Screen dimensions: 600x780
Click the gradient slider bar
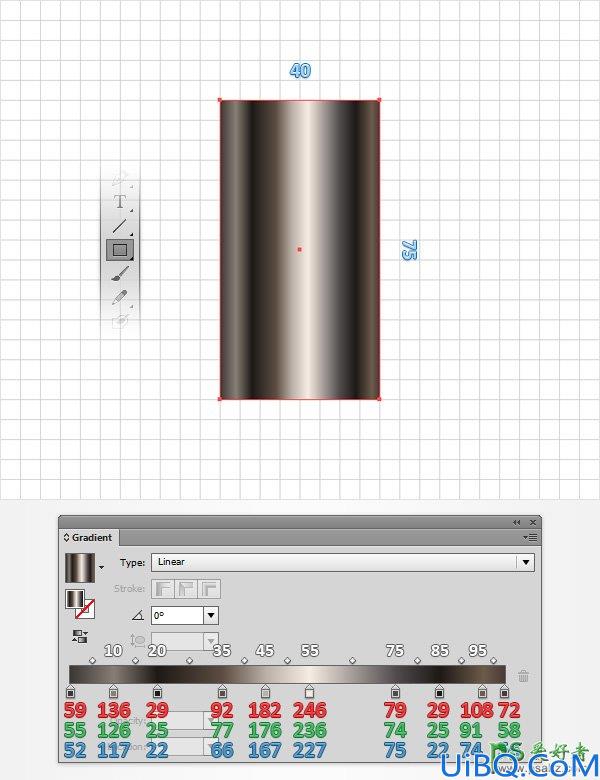[x=287, y=675]
